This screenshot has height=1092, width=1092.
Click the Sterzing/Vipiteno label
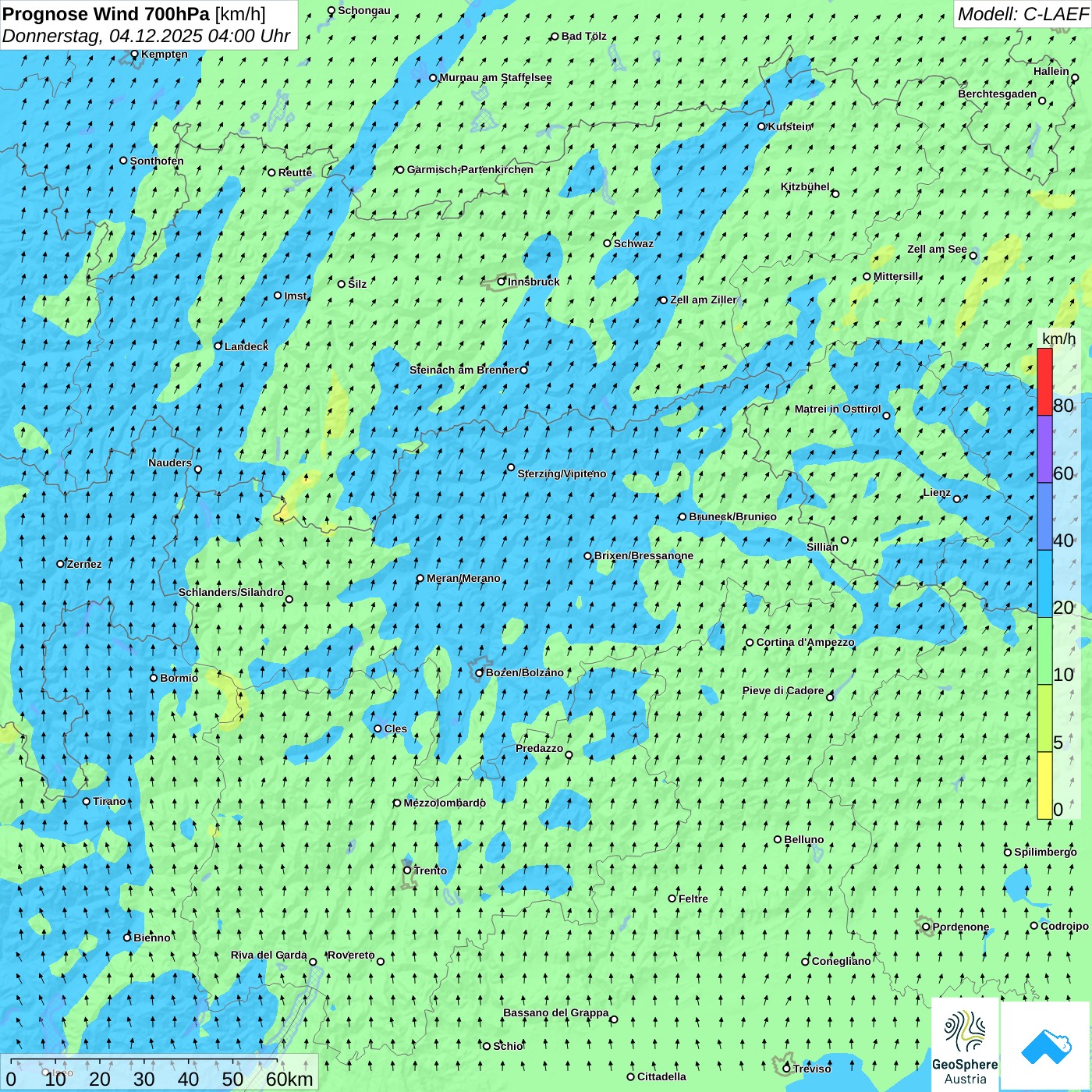tap(562, 473)
